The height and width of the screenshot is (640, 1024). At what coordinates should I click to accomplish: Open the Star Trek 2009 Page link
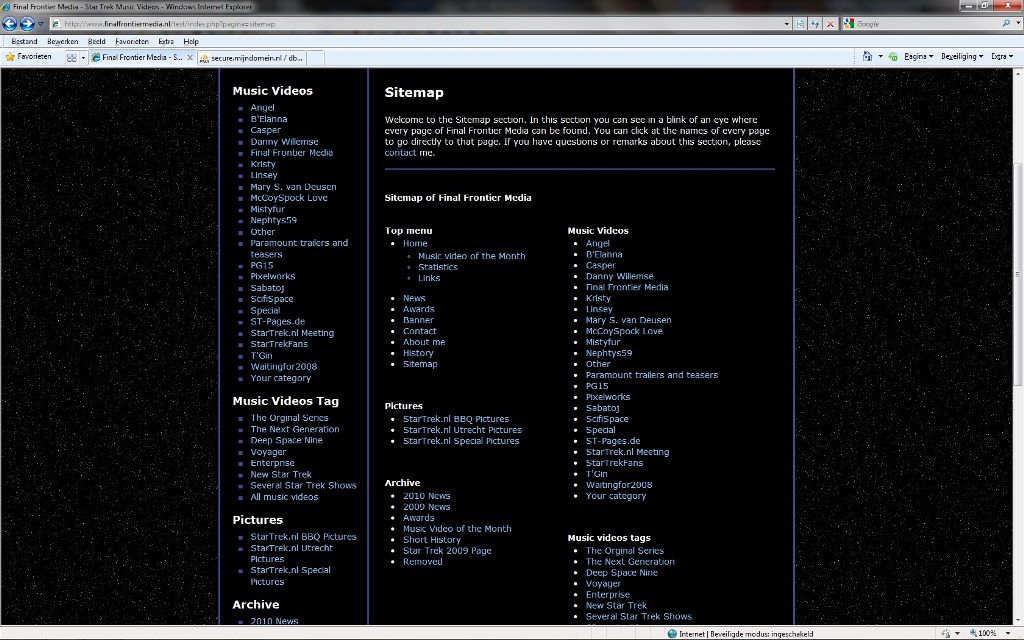click(447, 551)
